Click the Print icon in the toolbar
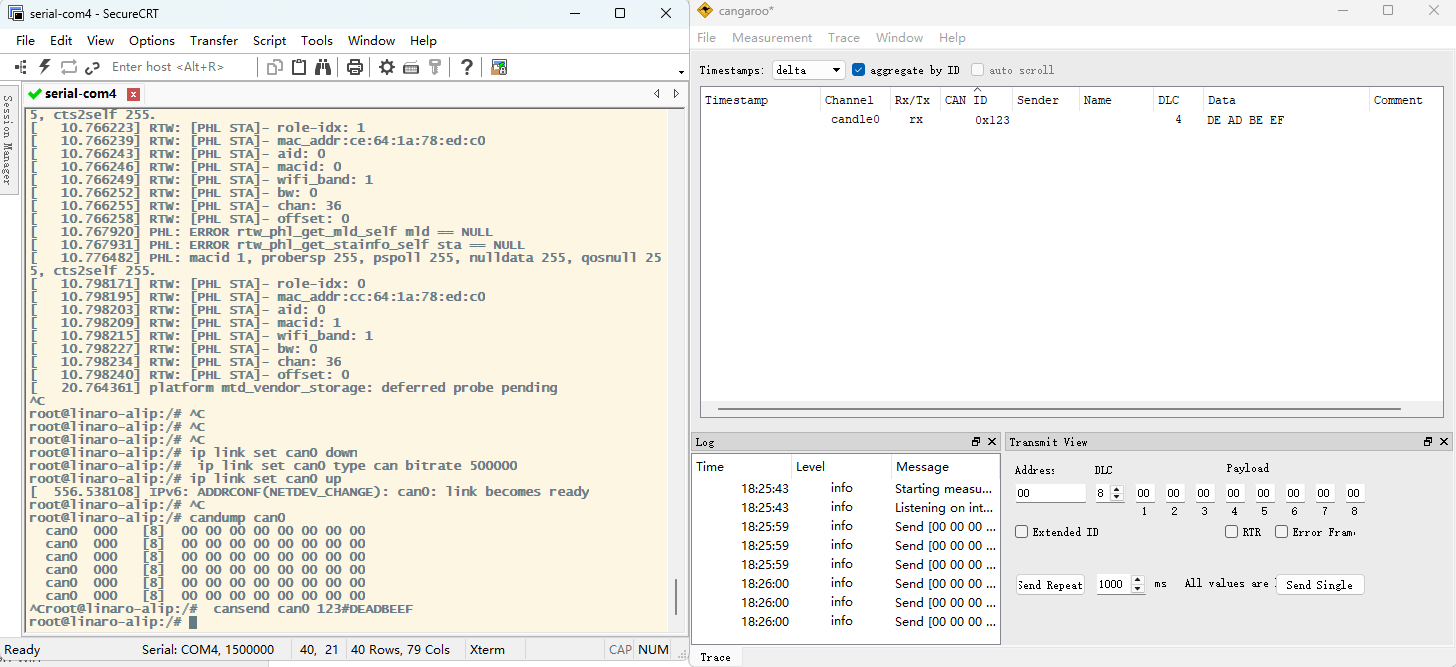The image size is (1456, 667). click(x=354, y=67)
